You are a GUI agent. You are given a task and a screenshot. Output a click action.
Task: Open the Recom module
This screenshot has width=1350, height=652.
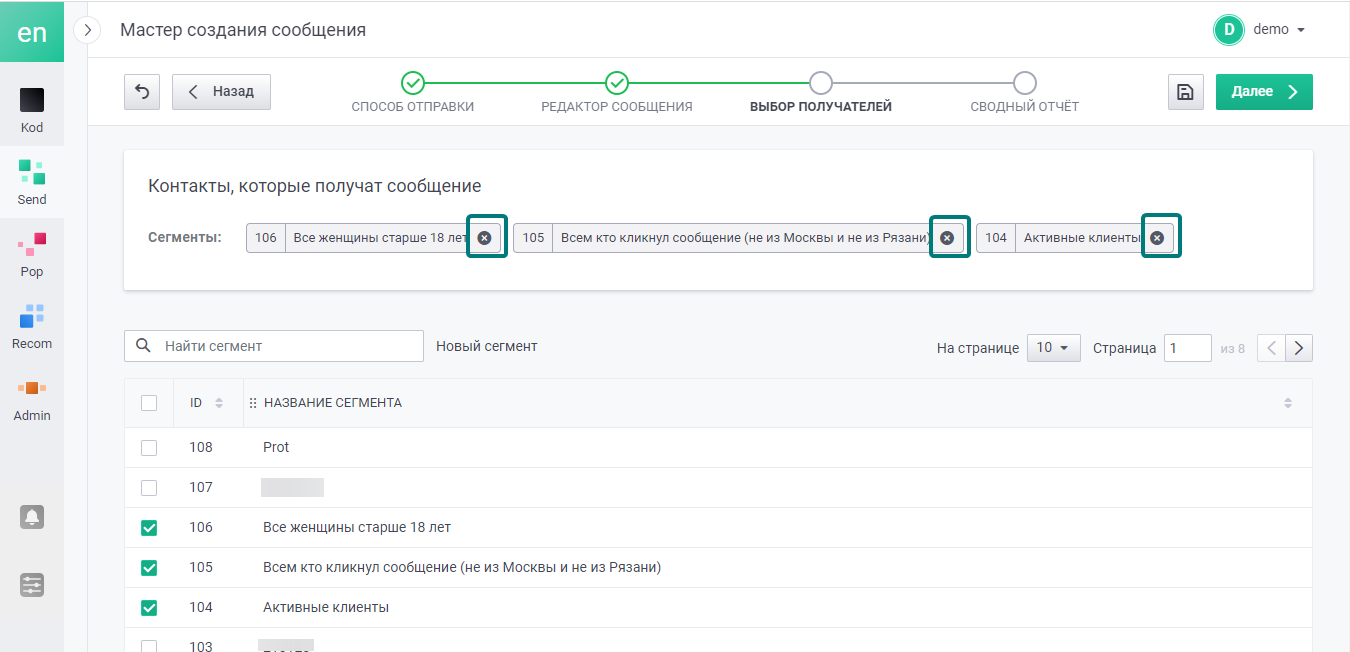(32, 326)
